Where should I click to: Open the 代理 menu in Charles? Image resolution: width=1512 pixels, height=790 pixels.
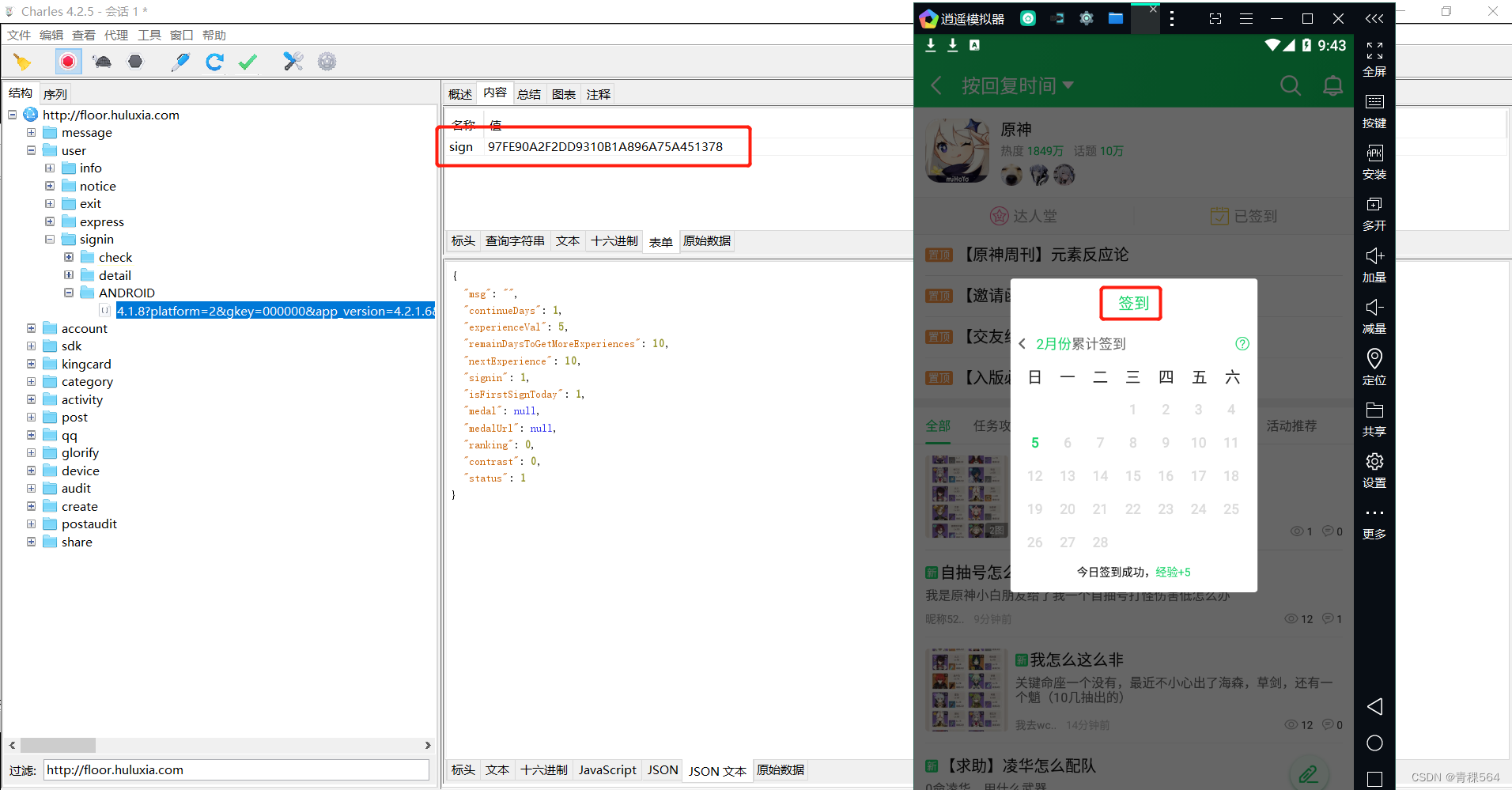[x=116, y=35]
